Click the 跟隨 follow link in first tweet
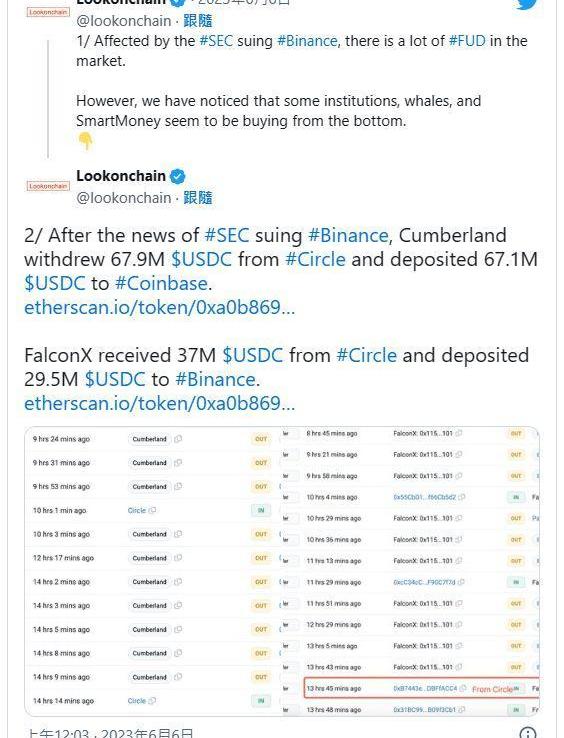564x738 pixels. pyautogui.click(x=198, y=21)
